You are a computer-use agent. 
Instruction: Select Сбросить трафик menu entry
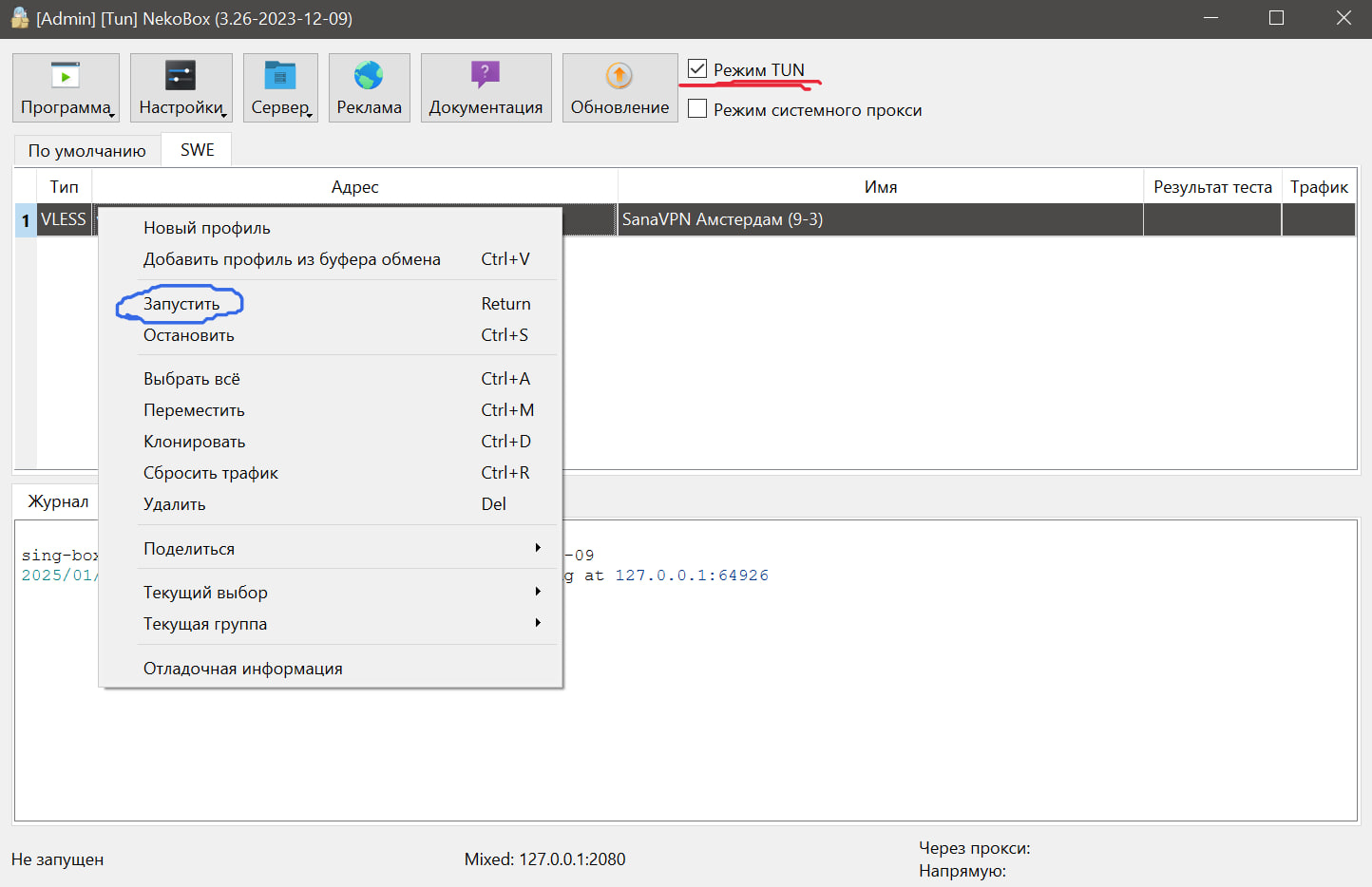331,473
